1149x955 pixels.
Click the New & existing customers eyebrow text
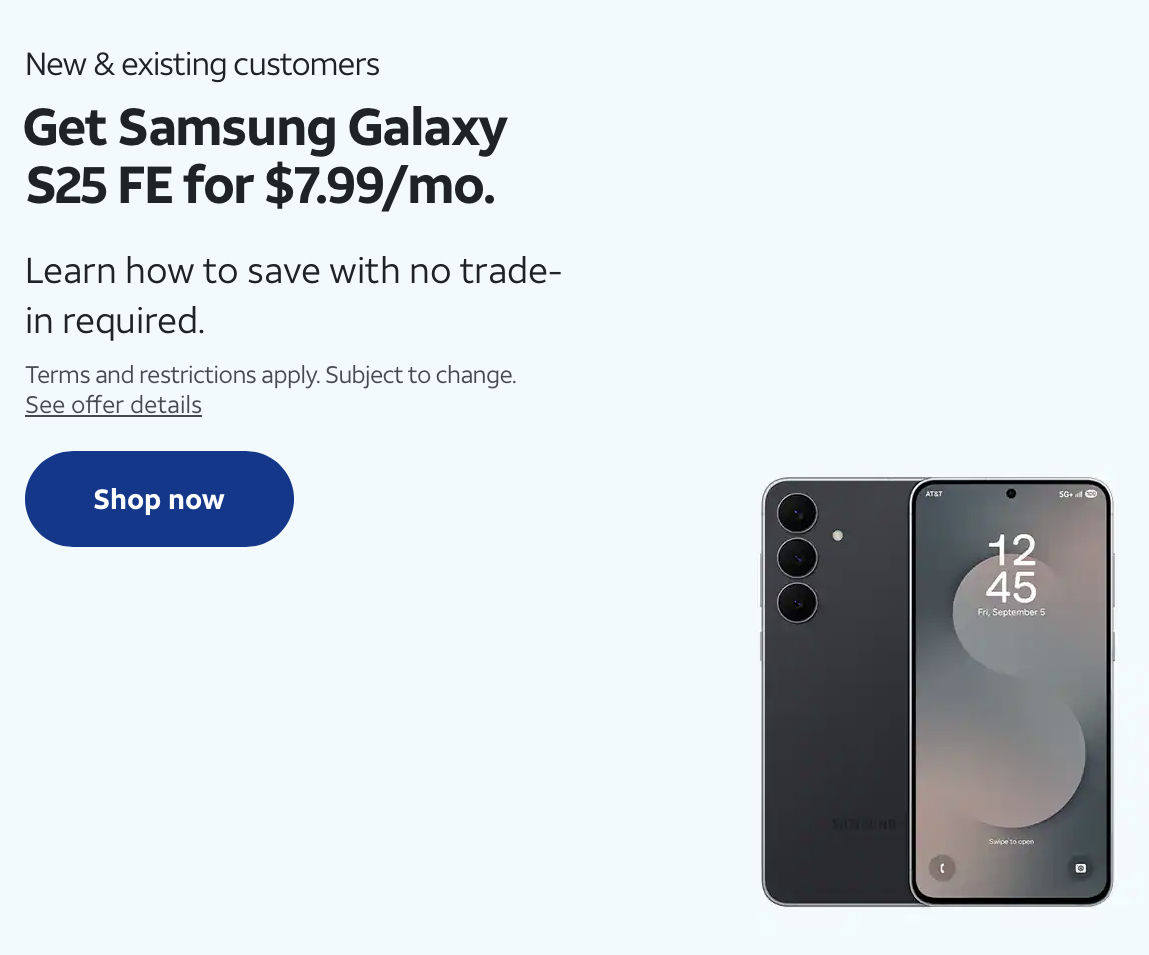pos(201,64)
